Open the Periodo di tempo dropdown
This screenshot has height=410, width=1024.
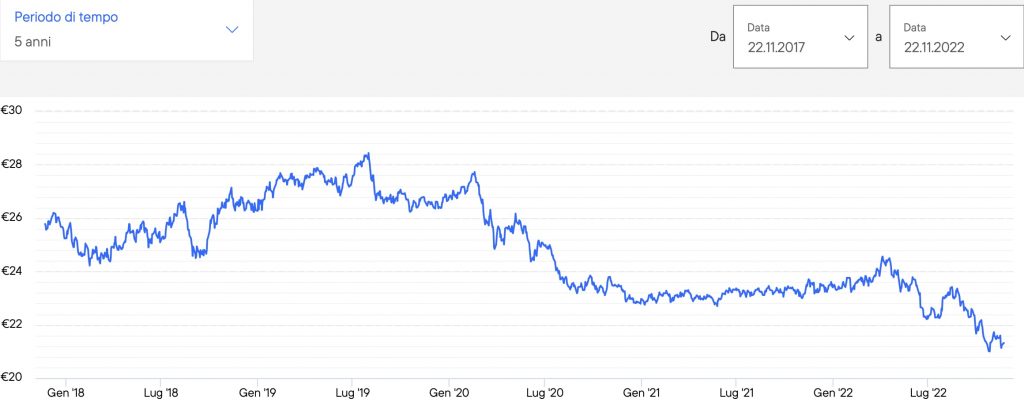click(125, 30)
